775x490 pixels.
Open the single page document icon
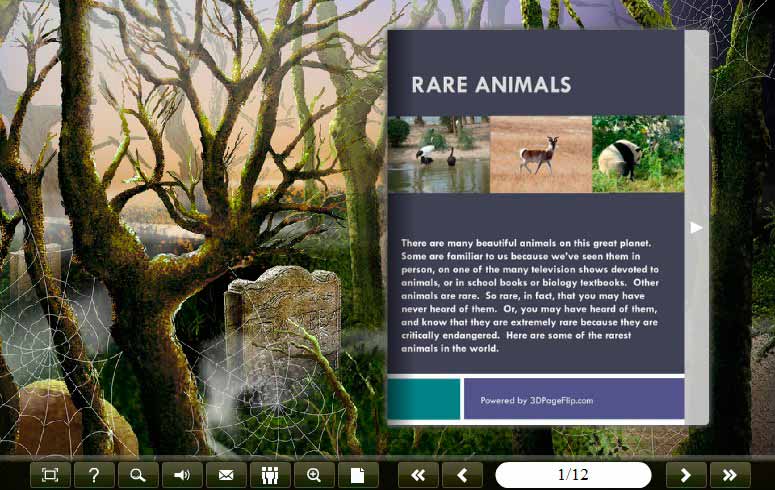(358, 475)
